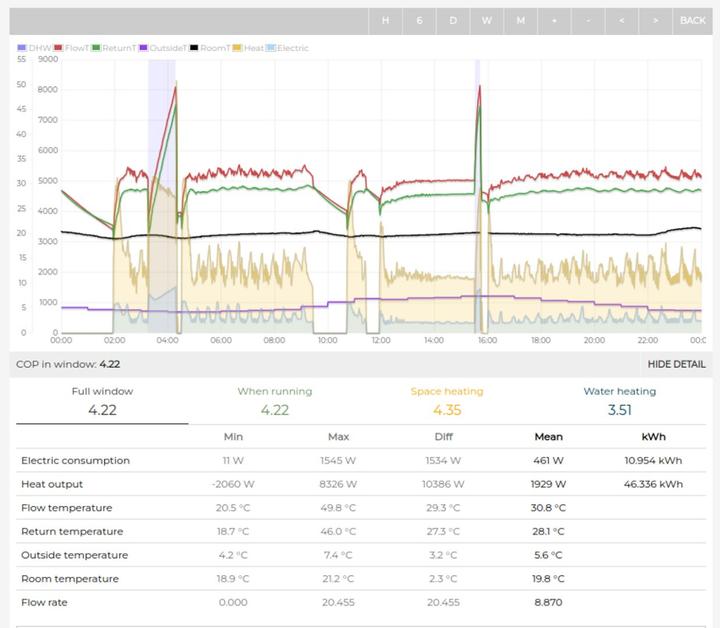Open the Water heating COP tab
This screenshot has width=720, height=628.
pyautogui.click(x=619, y=401)
